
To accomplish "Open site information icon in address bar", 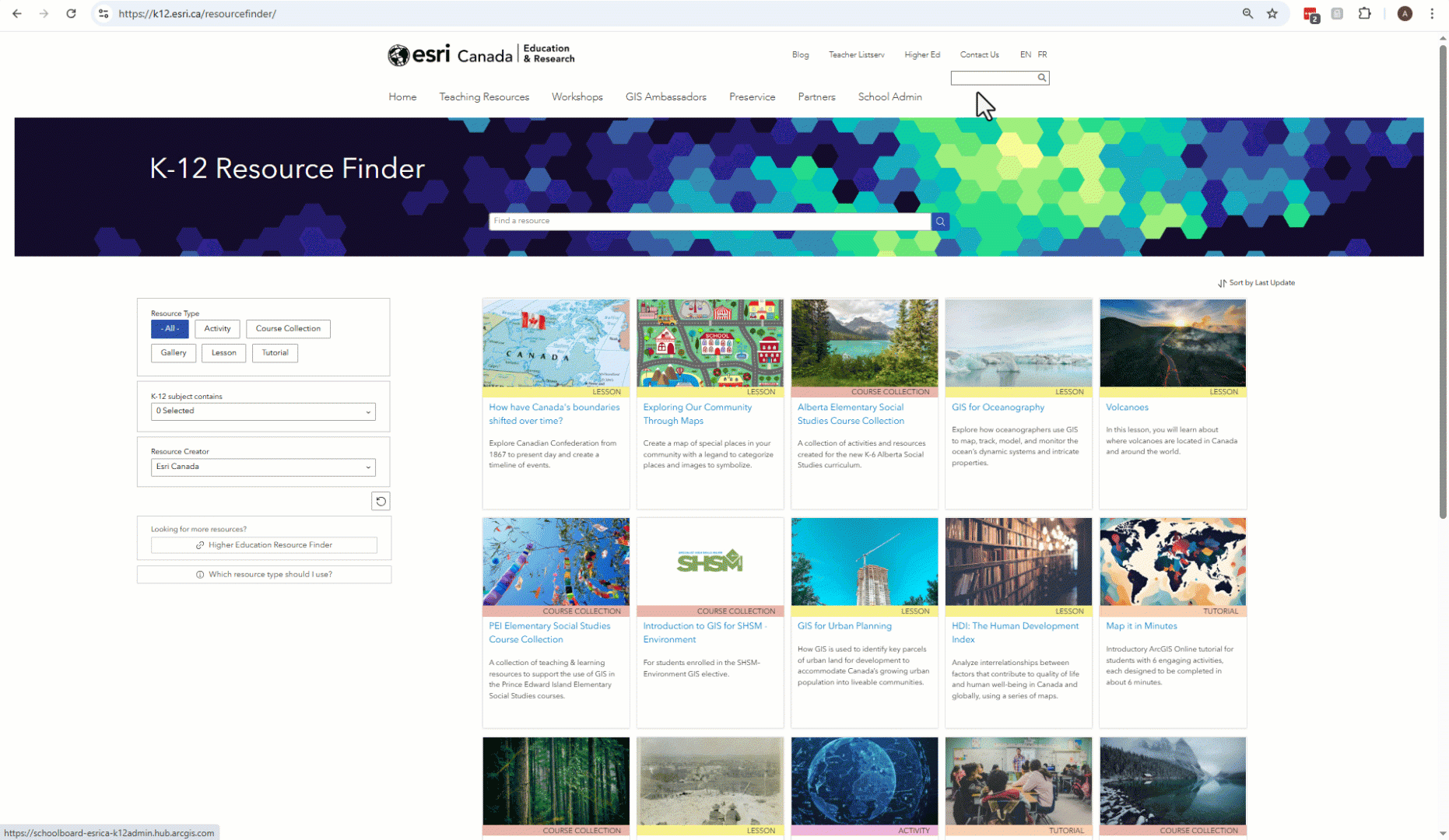I will point(103,13).
